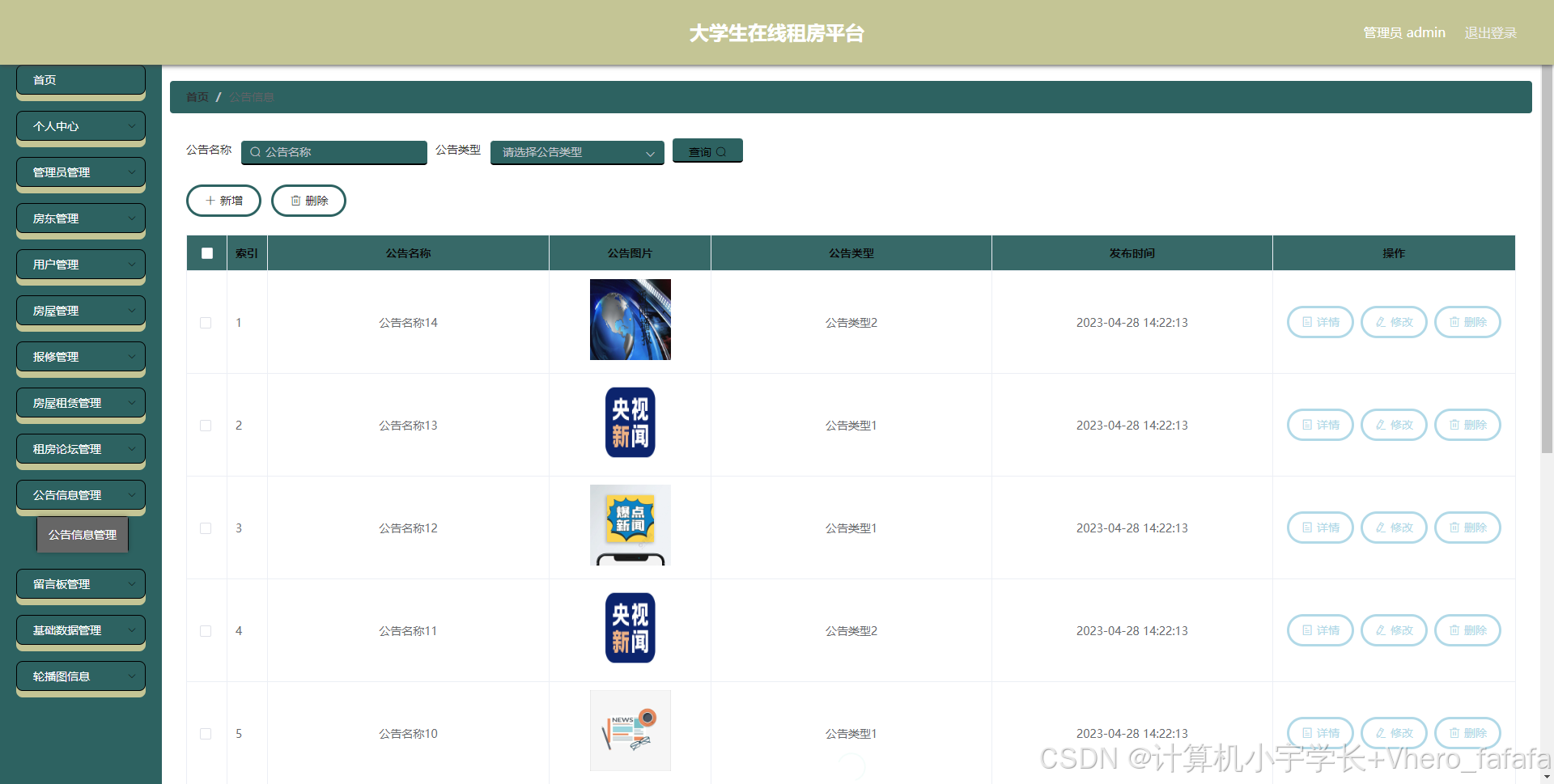Click the search magnifier icon in 查询 button
The height and width of the screenshot is (784, 1554).
721,151
